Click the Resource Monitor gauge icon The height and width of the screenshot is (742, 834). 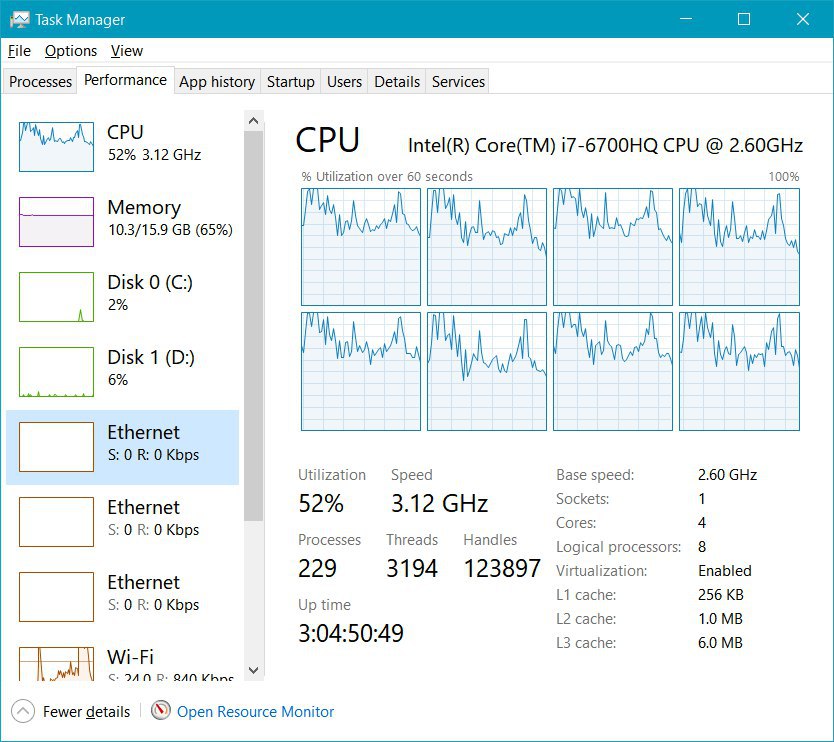point(161,711)
